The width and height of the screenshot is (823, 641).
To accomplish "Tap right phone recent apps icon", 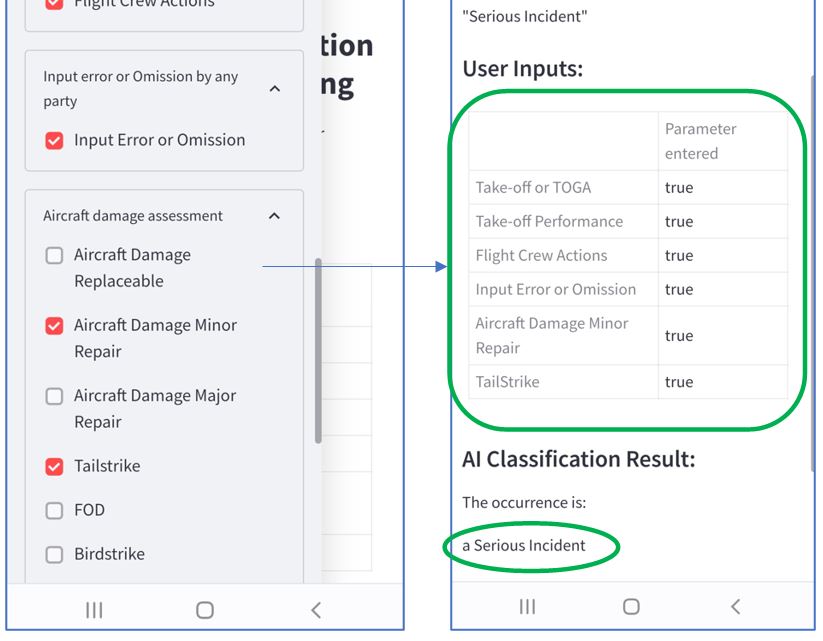I will click(x=527, y=606).
